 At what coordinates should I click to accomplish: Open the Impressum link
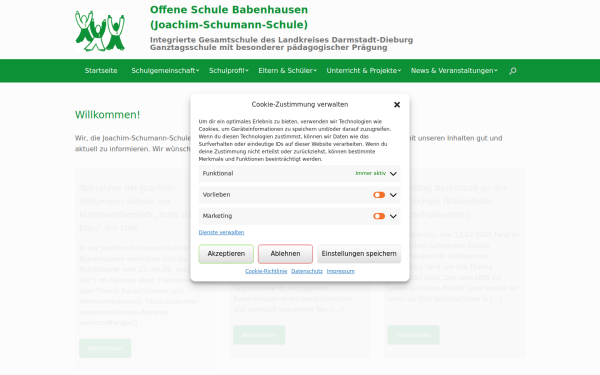point(341,271)
